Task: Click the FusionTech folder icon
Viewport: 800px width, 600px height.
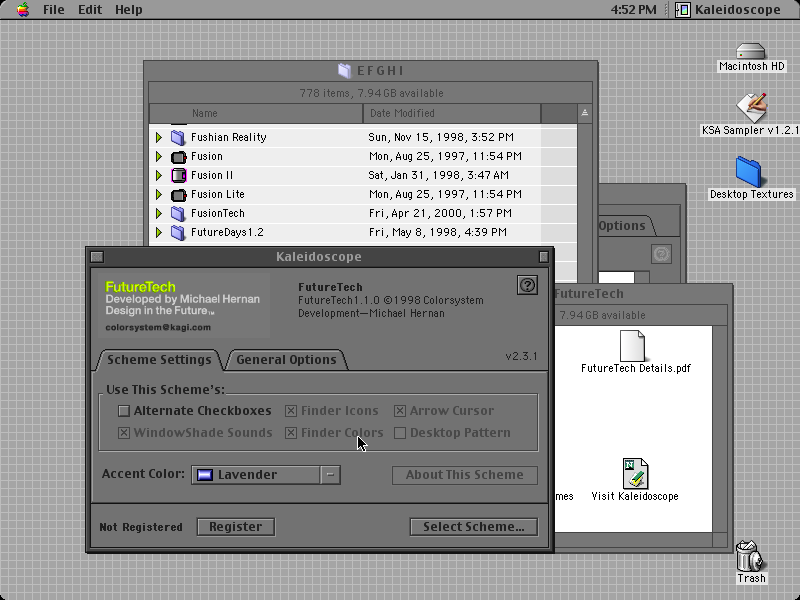Action: coord(178,213)
